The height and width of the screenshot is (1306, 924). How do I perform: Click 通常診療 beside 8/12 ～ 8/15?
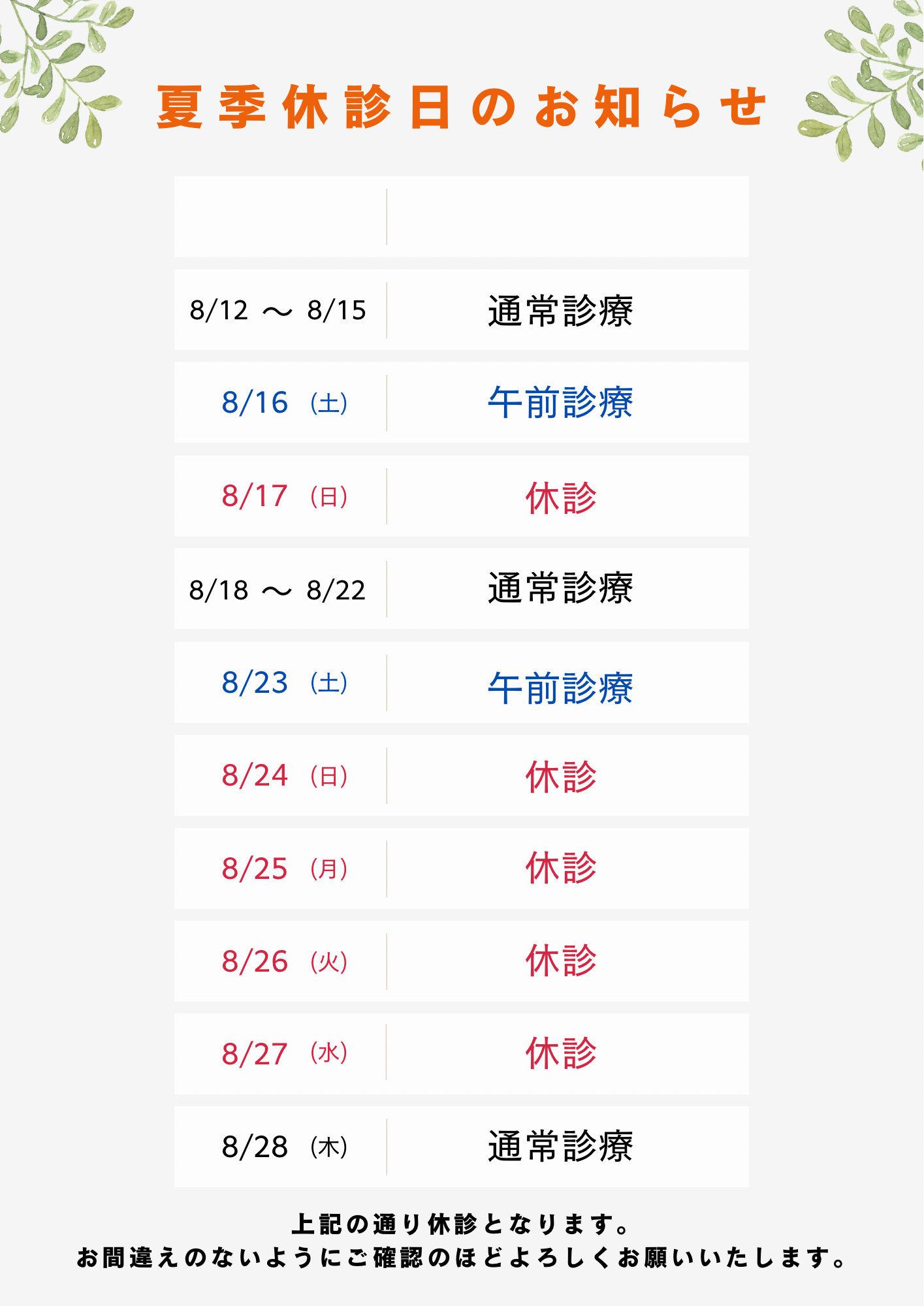point(560,311)
